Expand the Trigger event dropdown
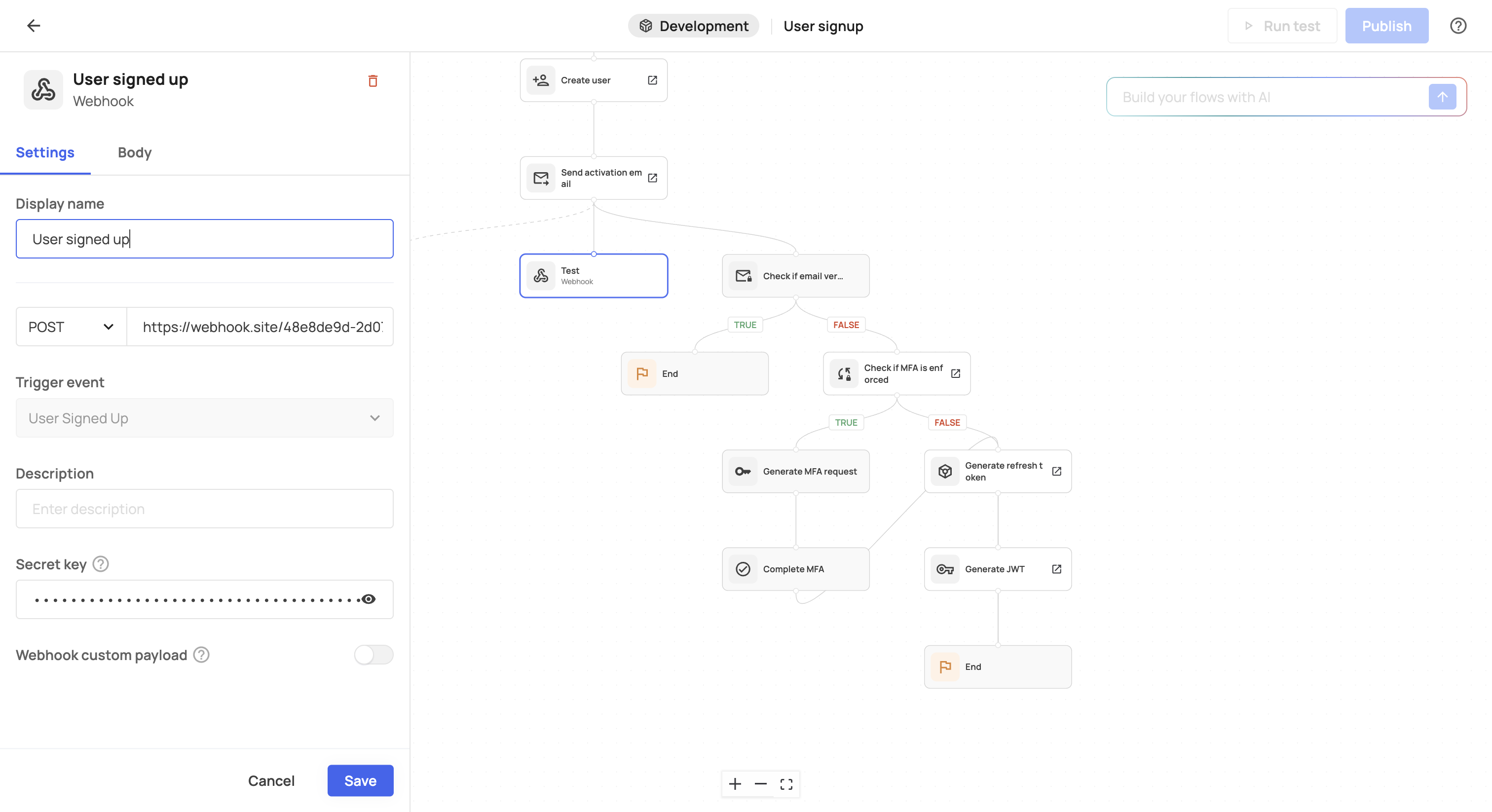This screenshot has height=812, width=1492. pyautogui.click(x=204, y=417)
